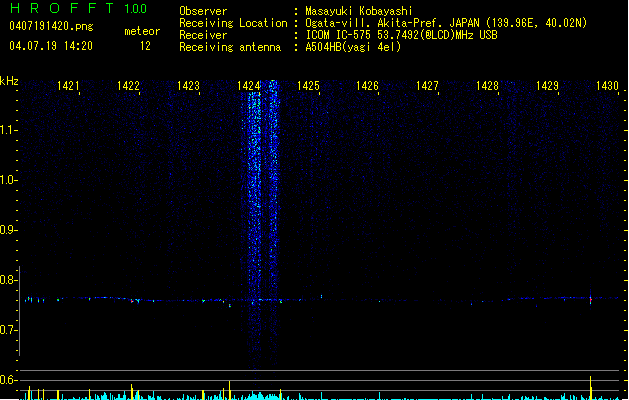Click the 0.8 kHz frequency tick label
This screenshot has height=400, width=629.
coord(8,280)
